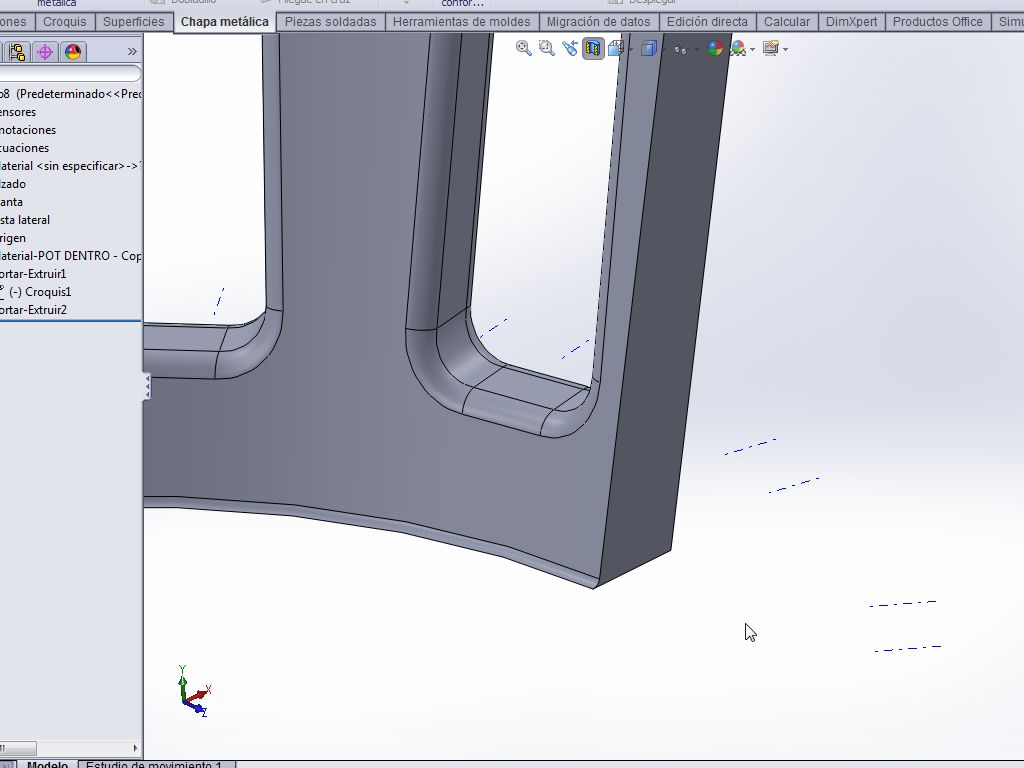This screenshot has height=768, width=1024.
Task: Open the Display Style cube icon
Action: (648, 48)
